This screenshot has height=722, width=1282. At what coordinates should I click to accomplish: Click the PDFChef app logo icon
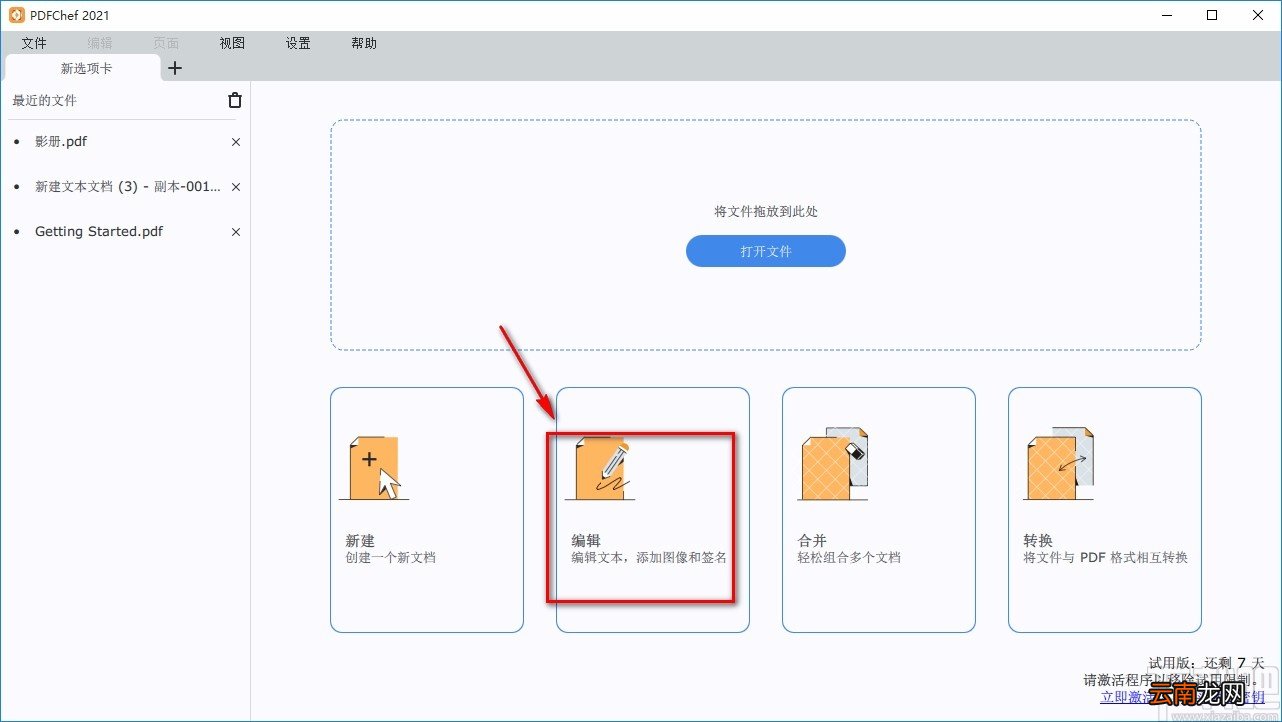point(16,15)
